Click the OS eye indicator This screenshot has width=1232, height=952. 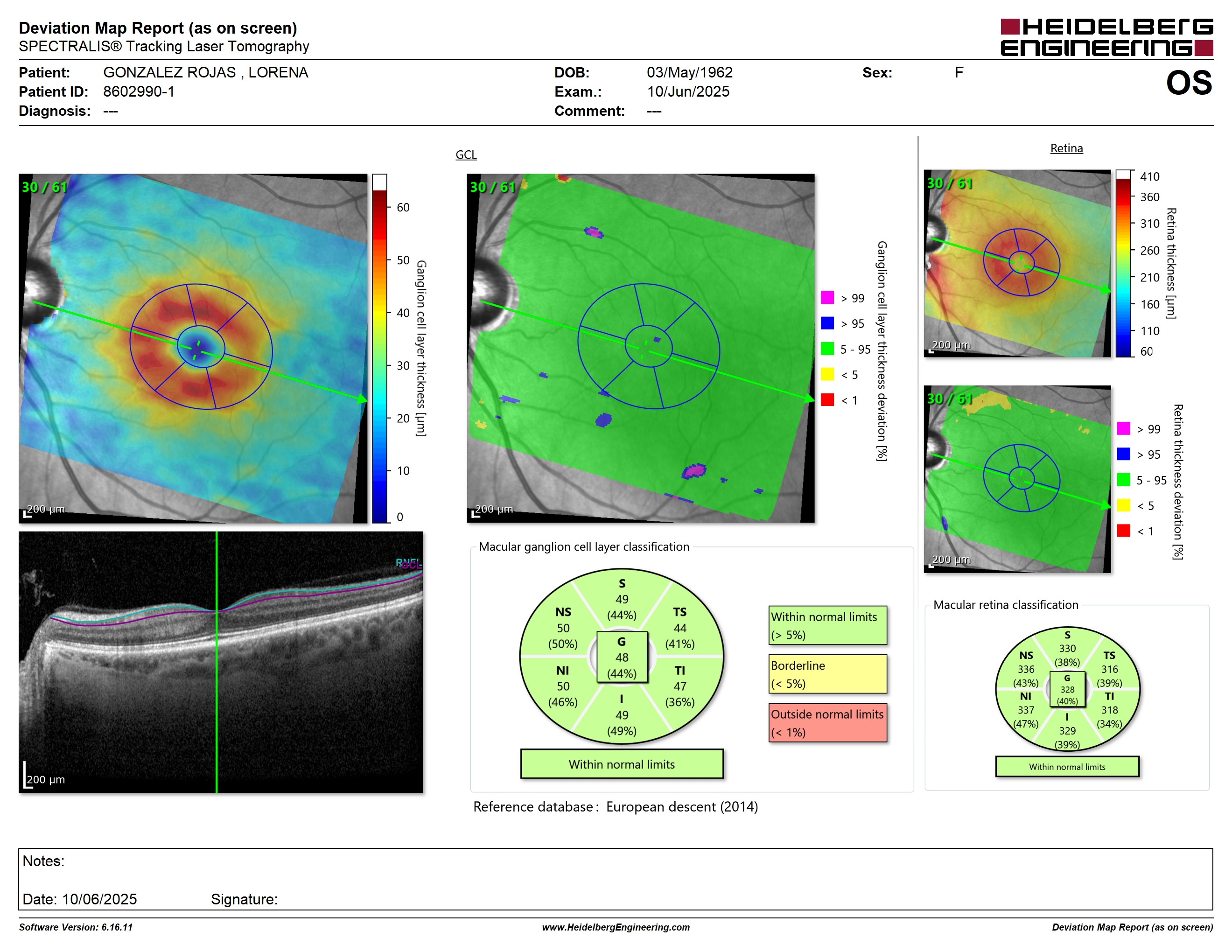click(x=1189, y=83)
